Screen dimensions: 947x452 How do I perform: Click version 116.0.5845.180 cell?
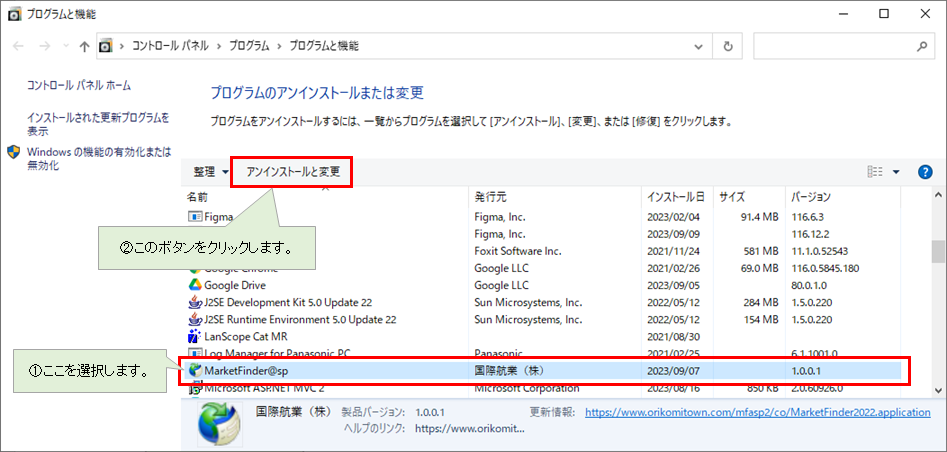point(825,268)
